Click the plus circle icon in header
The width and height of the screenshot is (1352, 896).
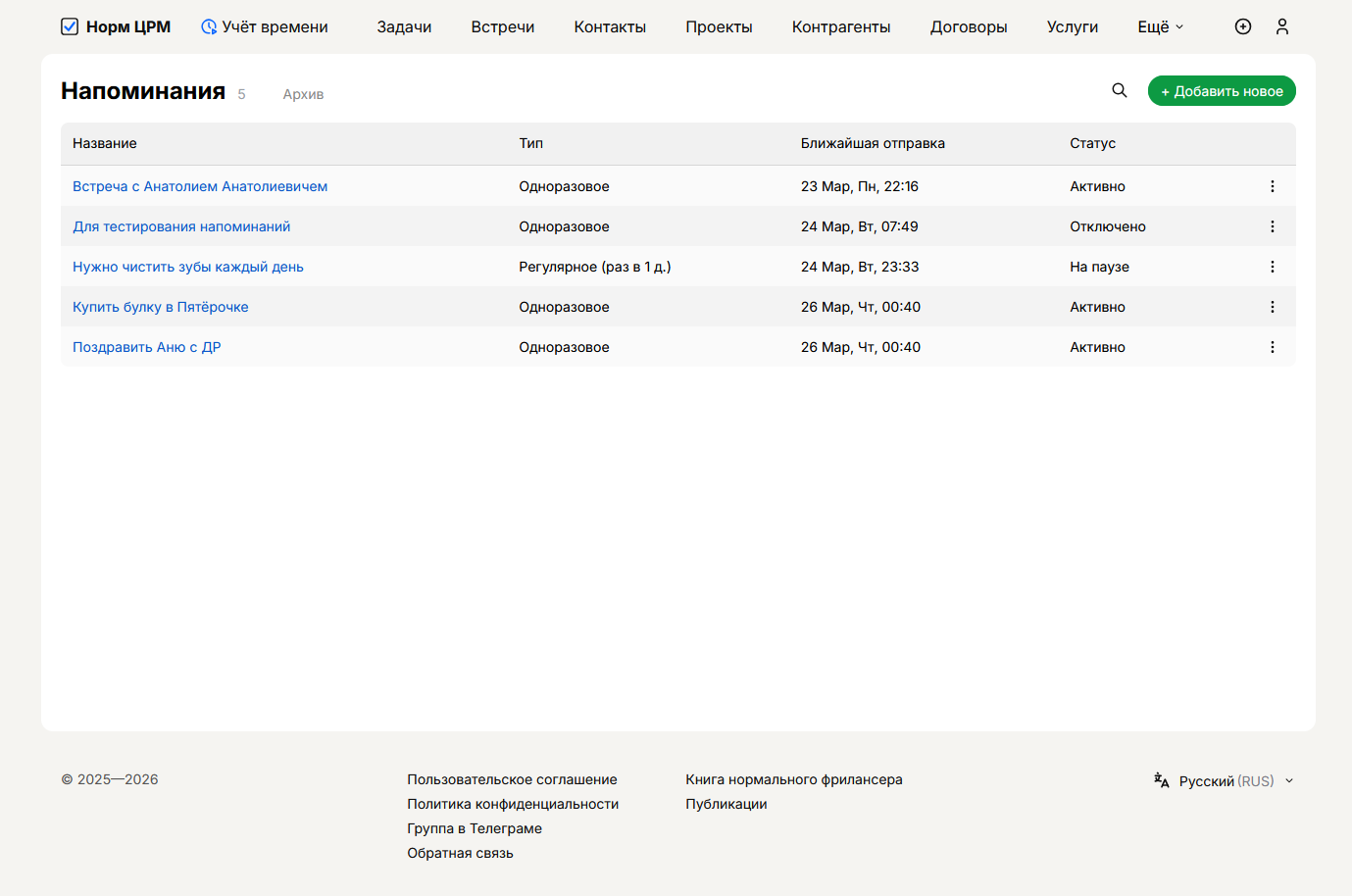pos(1243,26)
